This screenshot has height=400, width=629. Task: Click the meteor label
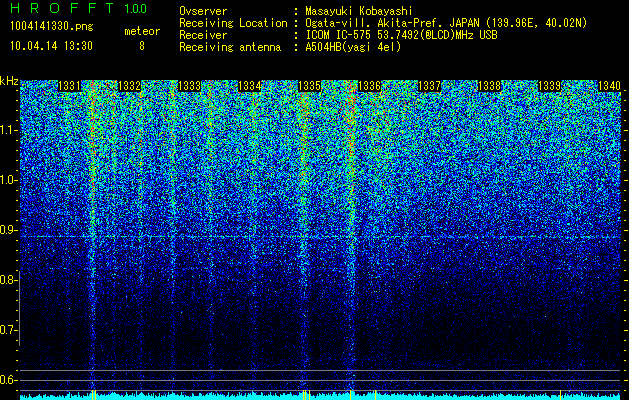click(x=142, y=31)
